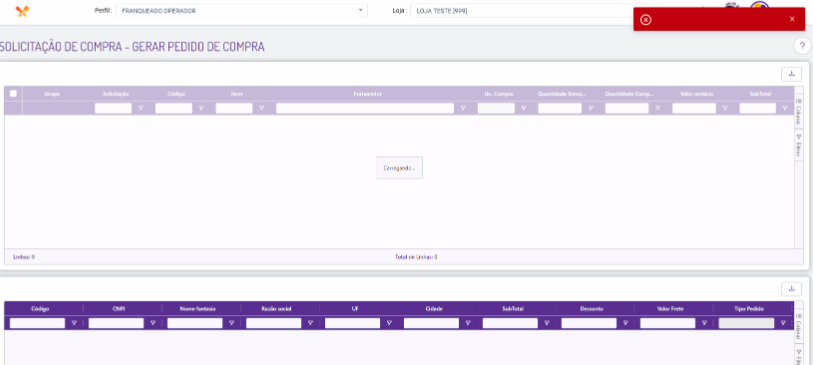Image resolution: width=813 pixels, height=365 pixels.
Task: Open the Perfil dropdown
Action: [242, 10]
